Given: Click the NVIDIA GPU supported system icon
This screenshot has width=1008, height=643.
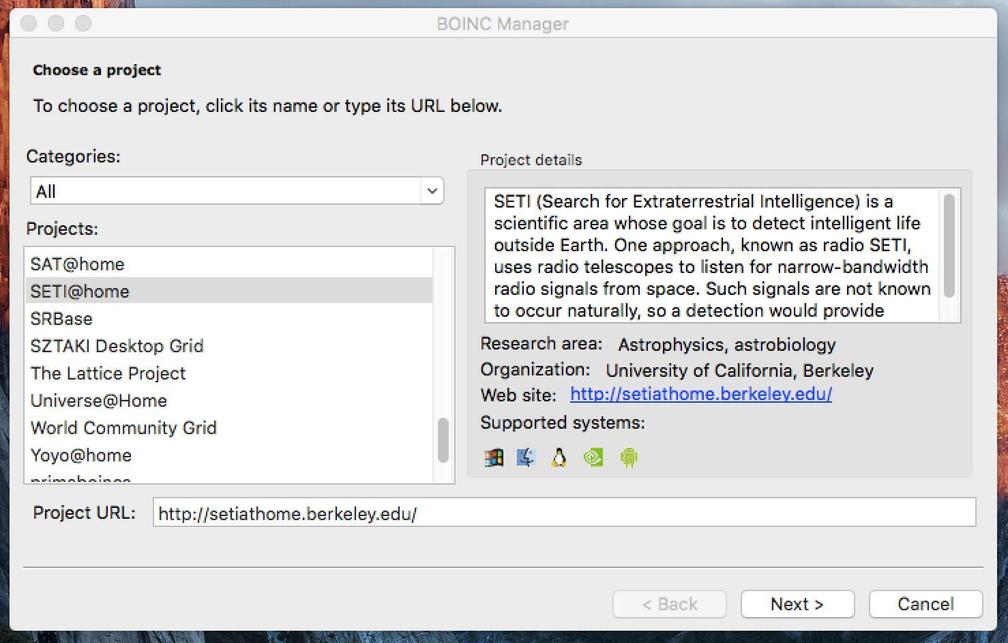Looking at the screenshot, I should (x=593, y=457).
